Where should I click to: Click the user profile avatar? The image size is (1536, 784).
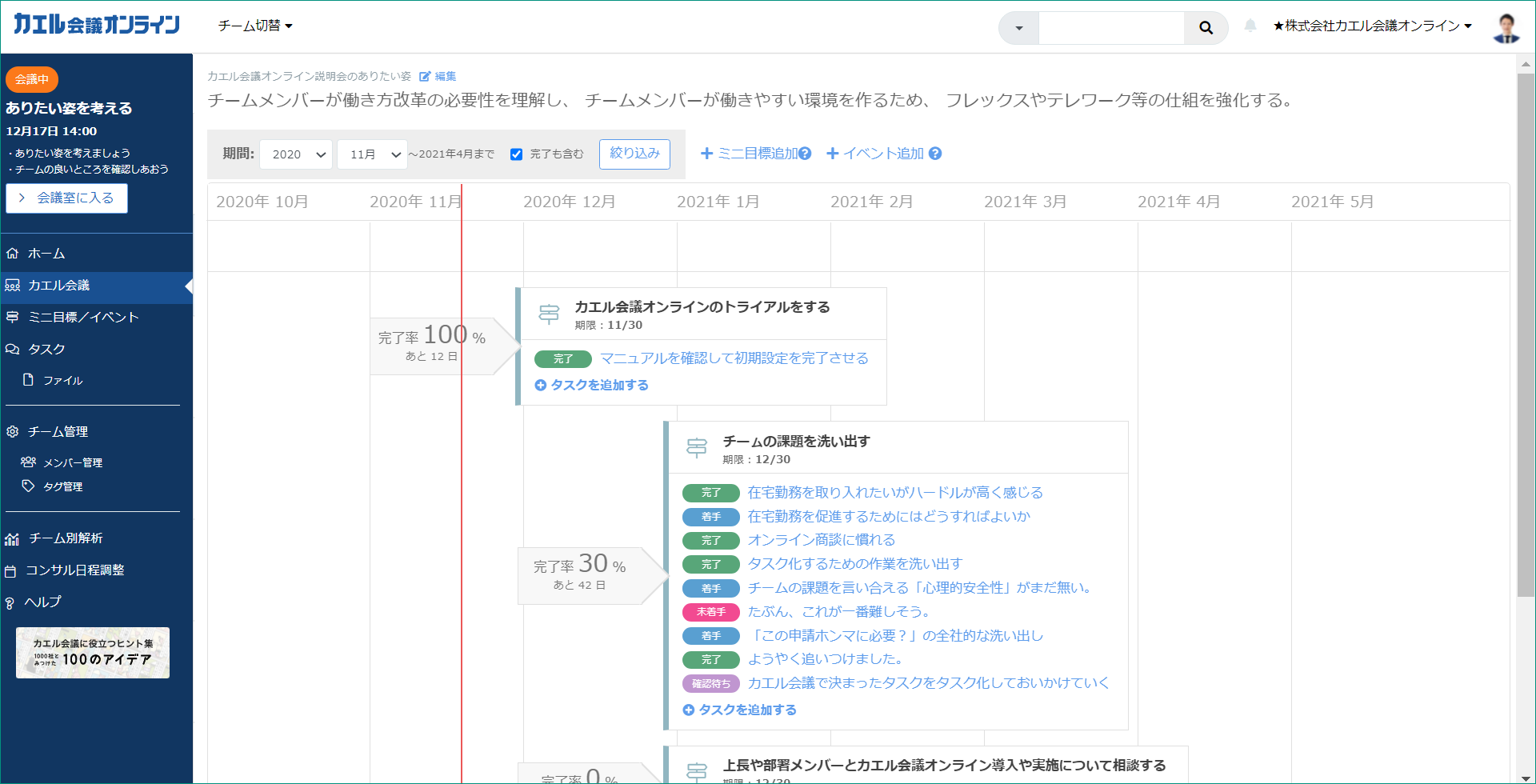(1506, 27)
